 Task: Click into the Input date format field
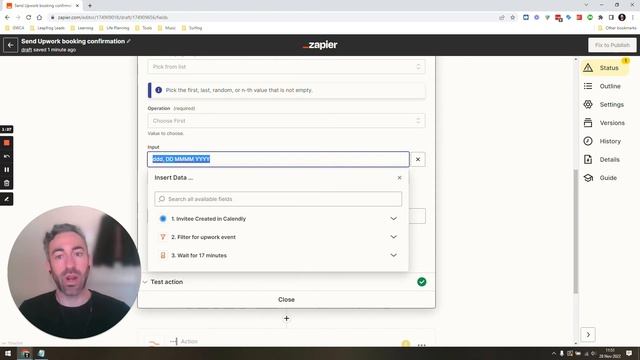[x=278, y=159]
